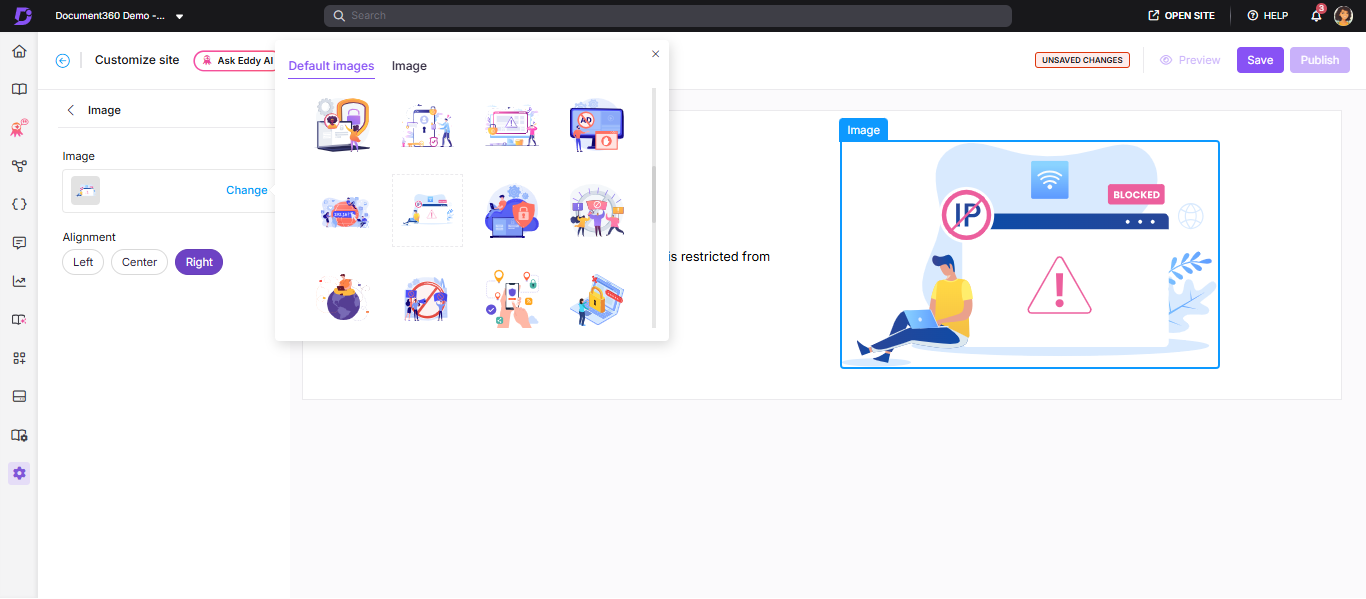Click the Save button
This screenshot has height=599, width=1366.
1260,60
